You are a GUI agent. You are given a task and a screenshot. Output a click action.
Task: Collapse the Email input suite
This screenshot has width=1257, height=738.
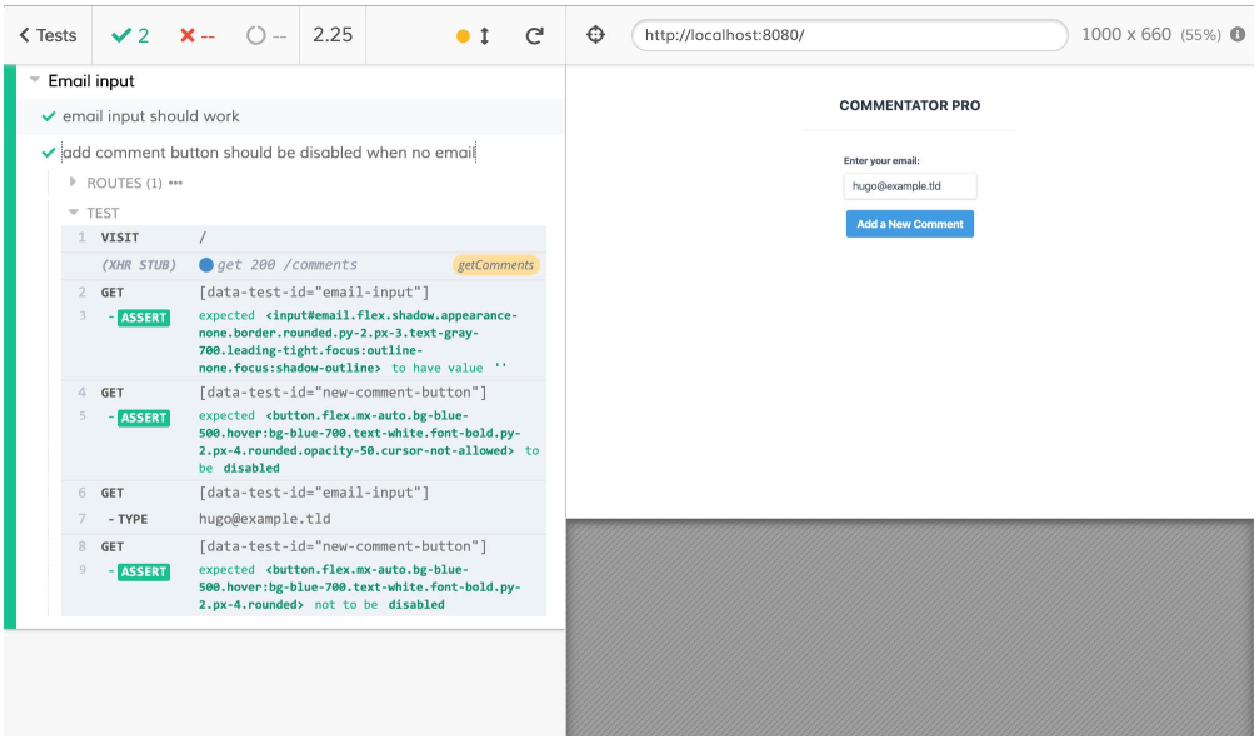tap(91, 81)
